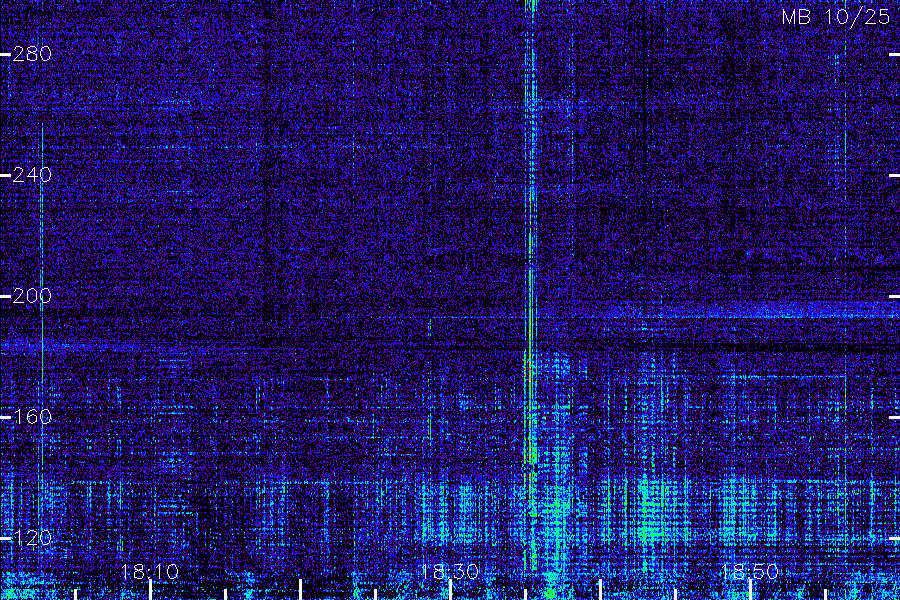Select the 200 frequency axis label

32,296
